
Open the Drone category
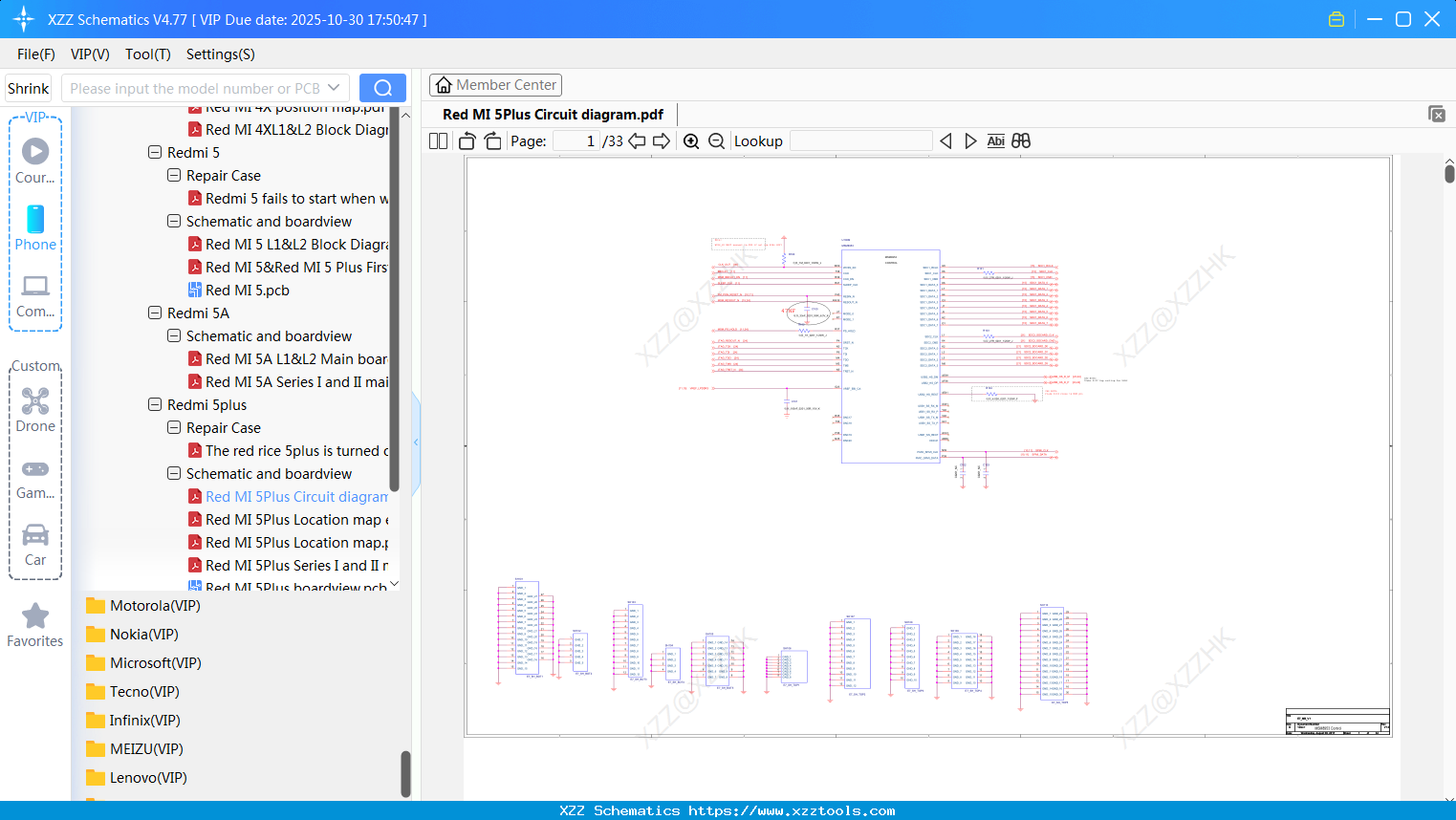[x=35, y=410]
